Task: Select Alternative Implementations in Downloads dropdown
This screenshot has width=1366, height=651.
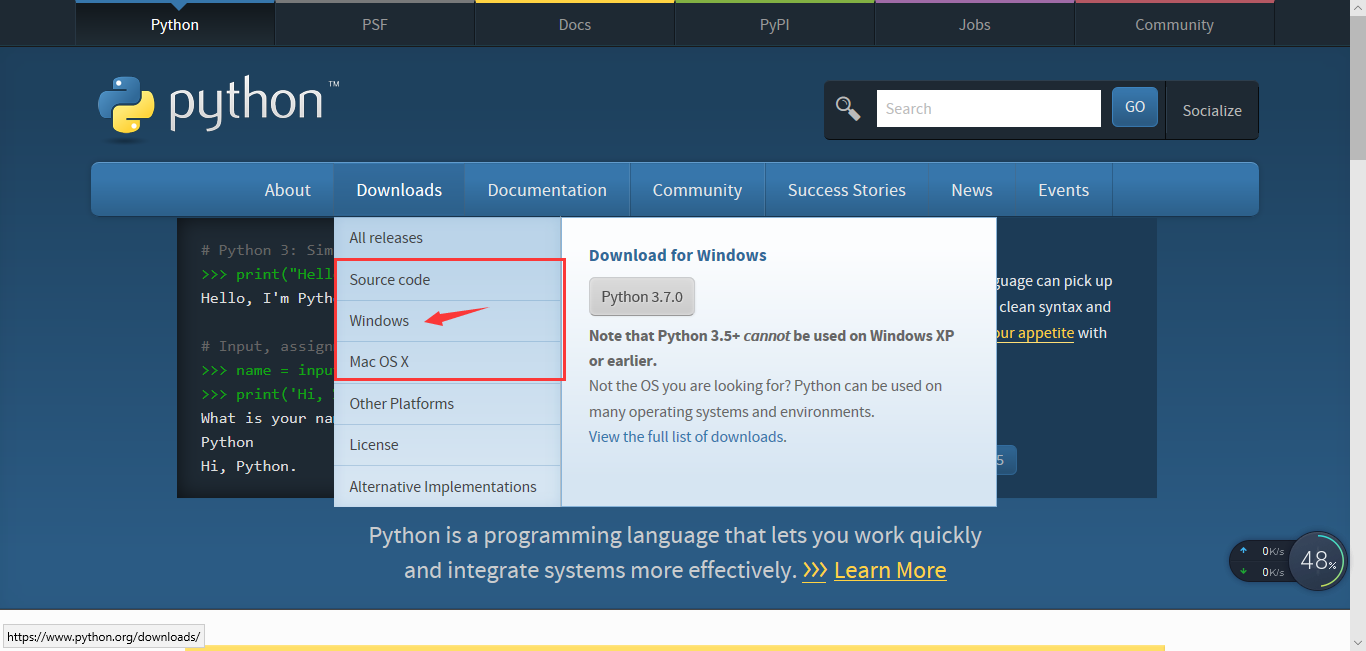Action: click(x=447, y=487)
